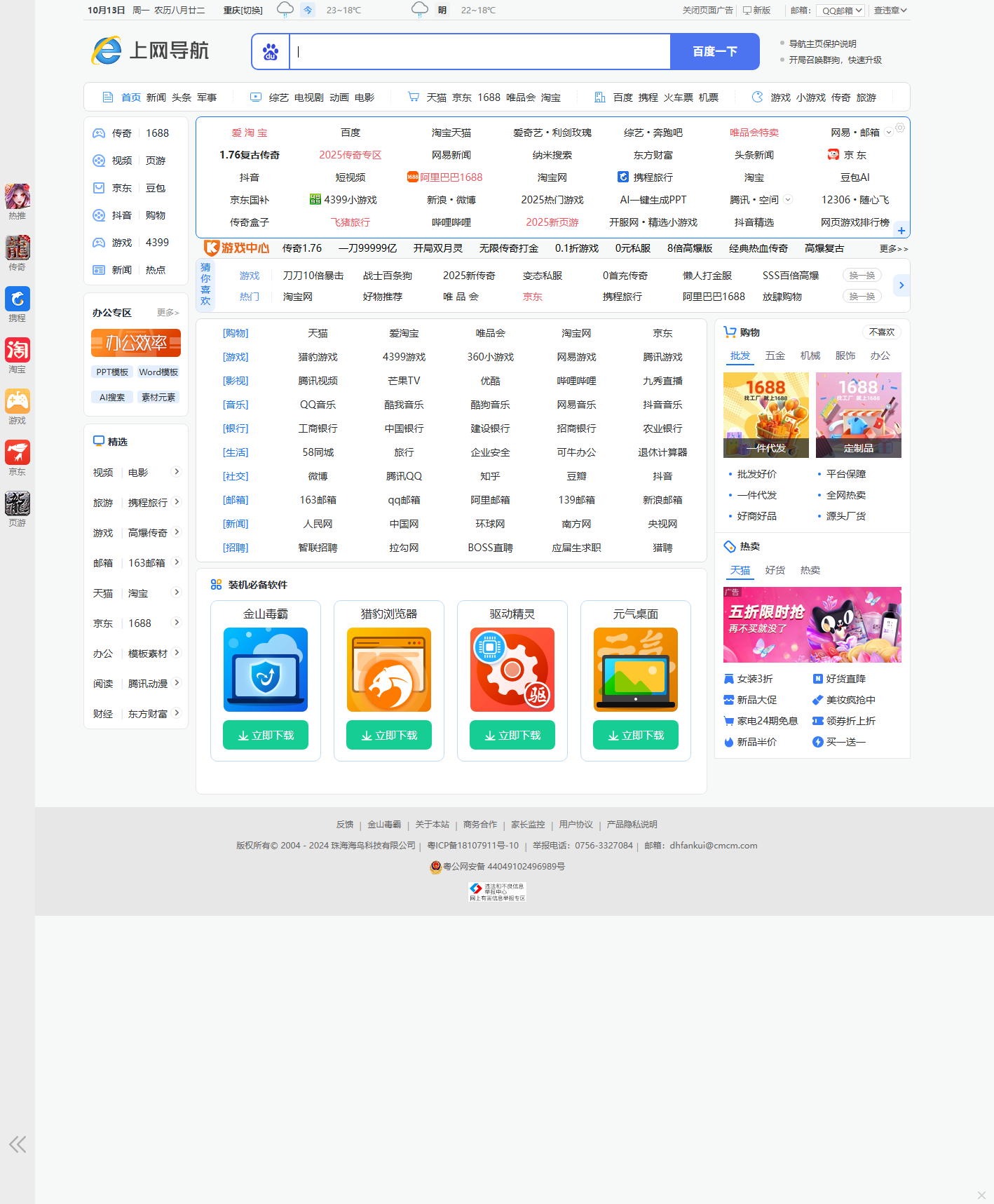This screenshot has height=1204, width=994.
Task: Click the 百度一下 search button
Action: (x=715, y=52)
